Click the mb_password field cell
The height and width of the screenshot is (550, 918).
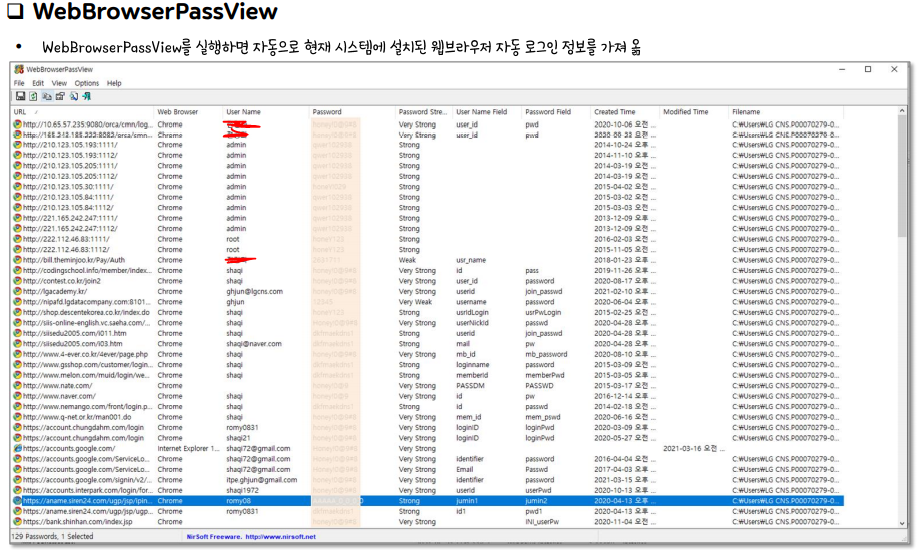(546, 354)
